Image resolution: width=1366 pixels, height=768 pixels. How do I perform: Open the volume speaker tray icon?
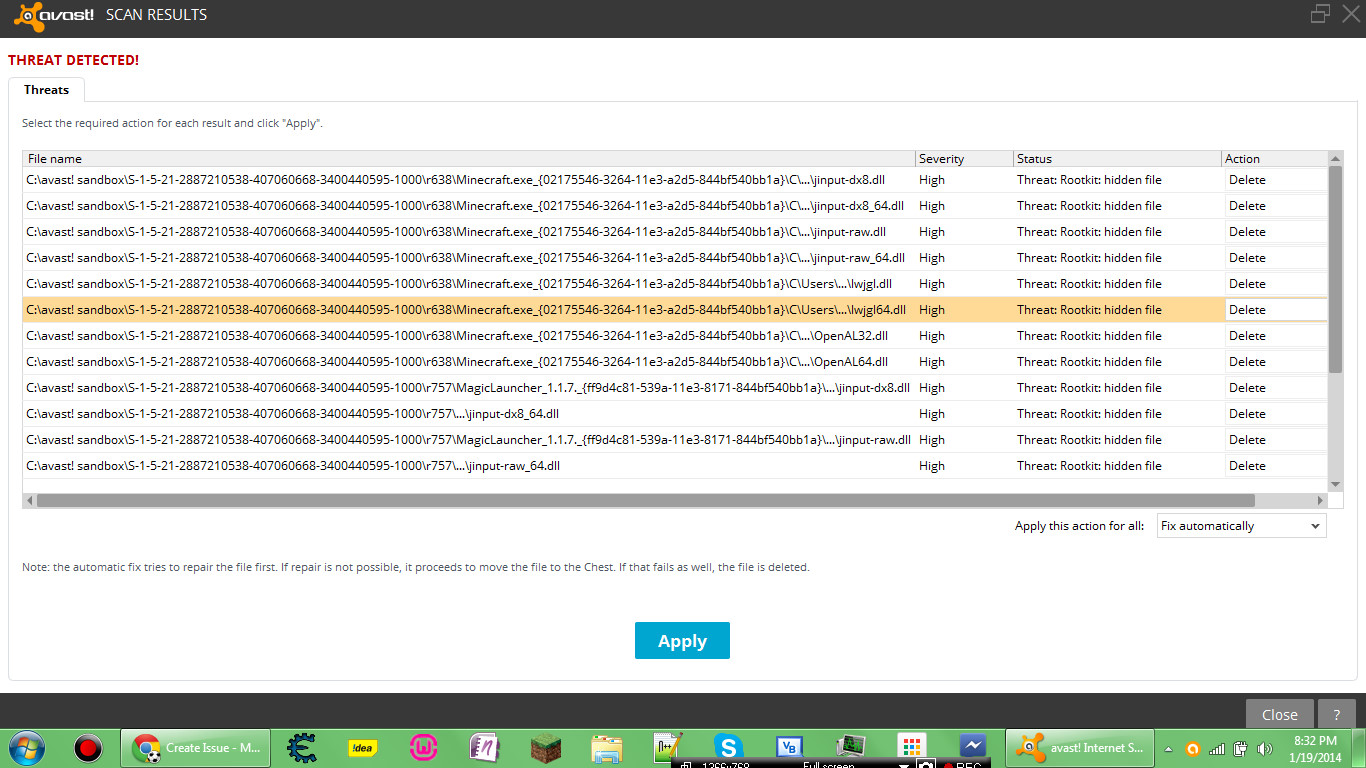pyautogui.click(x=1265, y=748)
